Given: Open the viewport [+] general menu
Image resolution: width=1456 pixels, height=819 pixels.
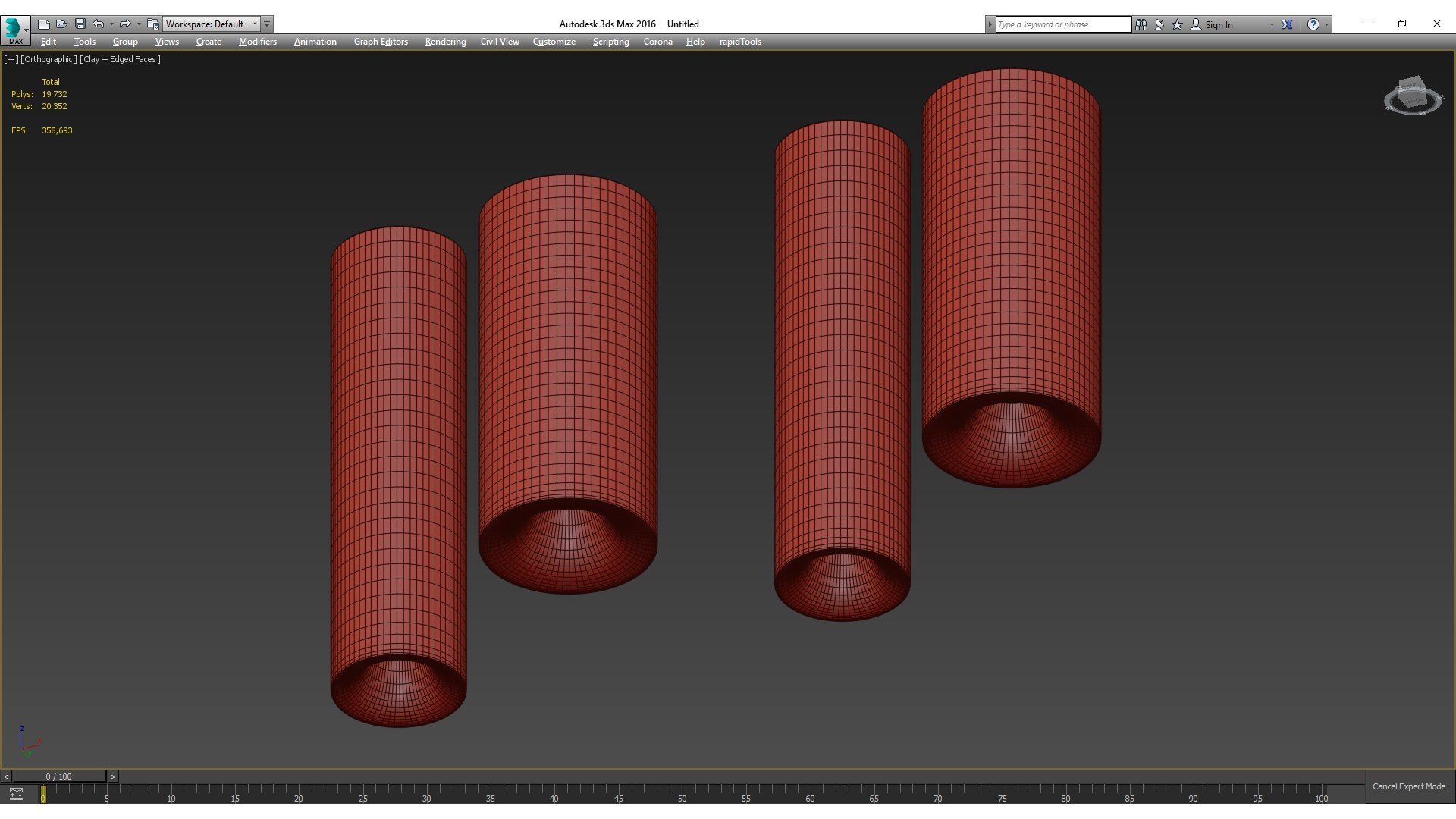Looking at the screenshot, I should [11, 59].
